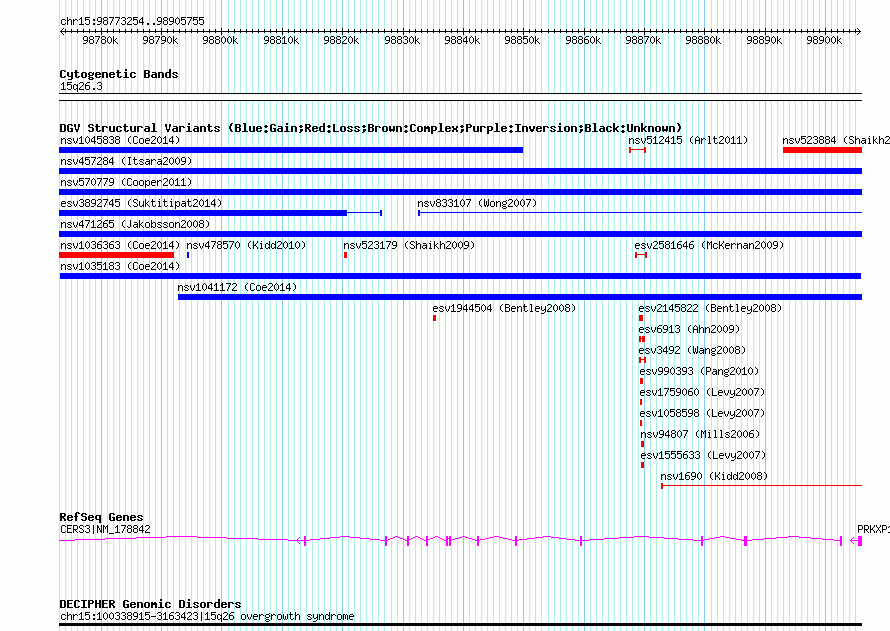The height and width of the screenshot is (631, 890).
Task: Click the nsv94807 (Mills2006) red marker
Action: tap(643, 444)
